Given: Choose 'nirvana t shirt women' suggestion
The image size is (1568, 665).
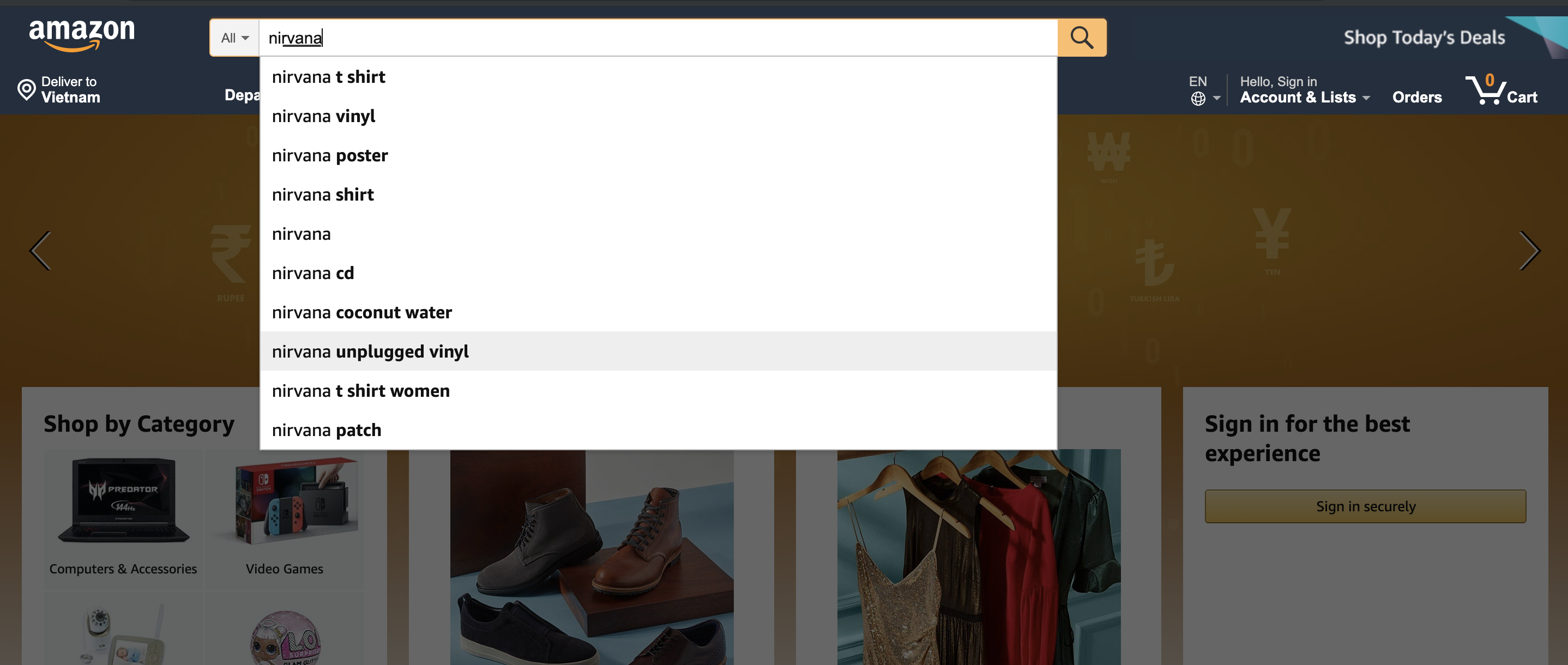Looking at the screenshot, I should click(x=658, y=391).
